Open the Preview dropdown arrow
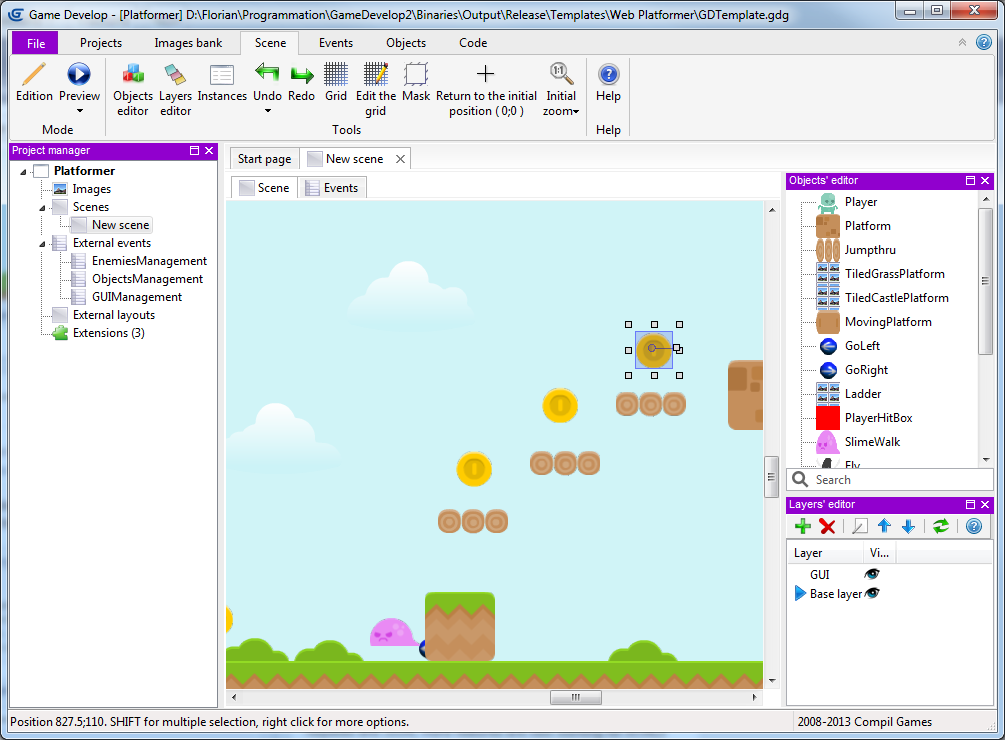Screen dimensions: 1005x740 pos(79,110)
